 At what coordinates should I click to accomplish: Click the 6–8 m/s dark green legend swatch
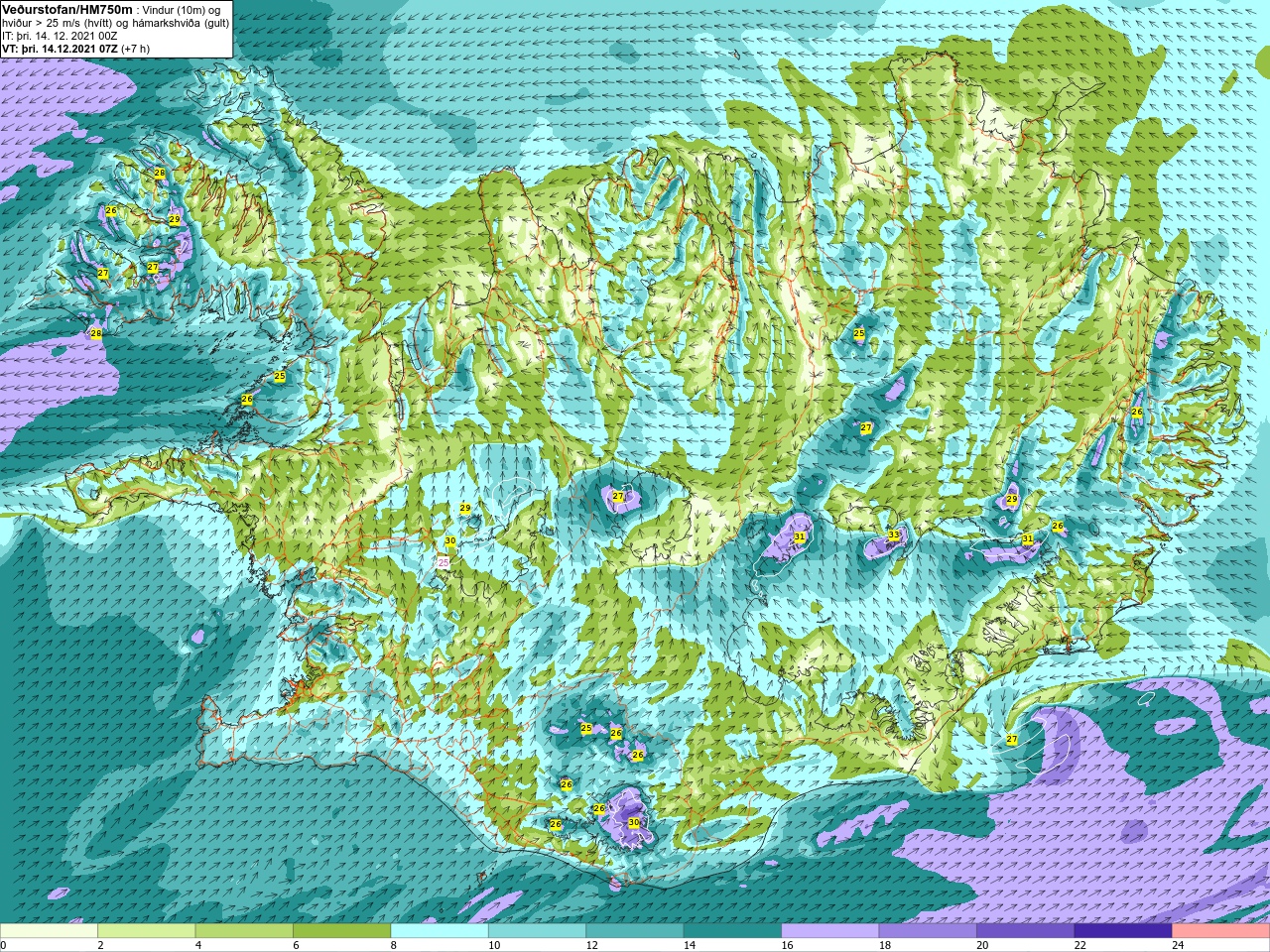coord(342,930)
